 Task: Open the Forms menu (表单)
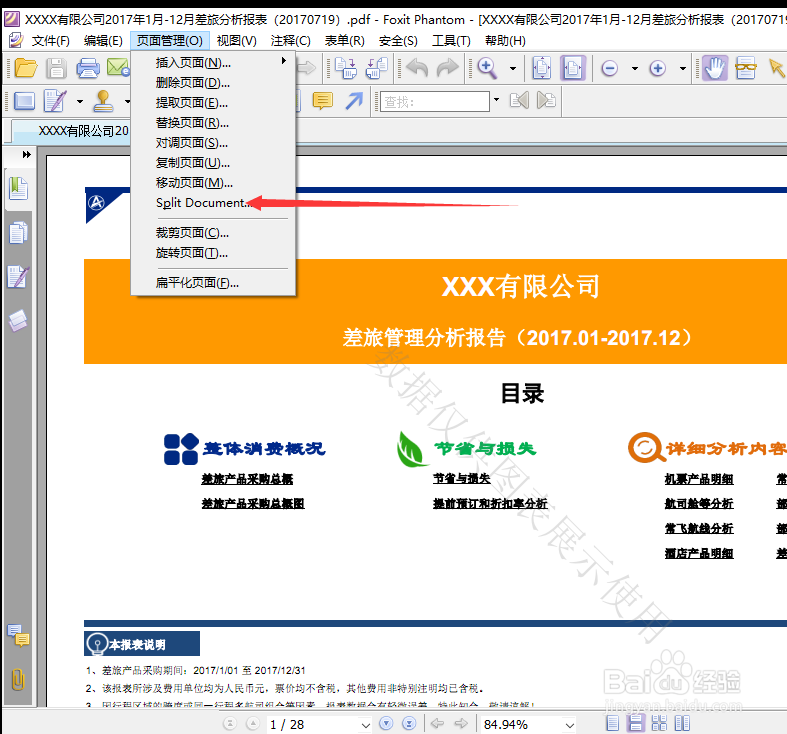344,41
